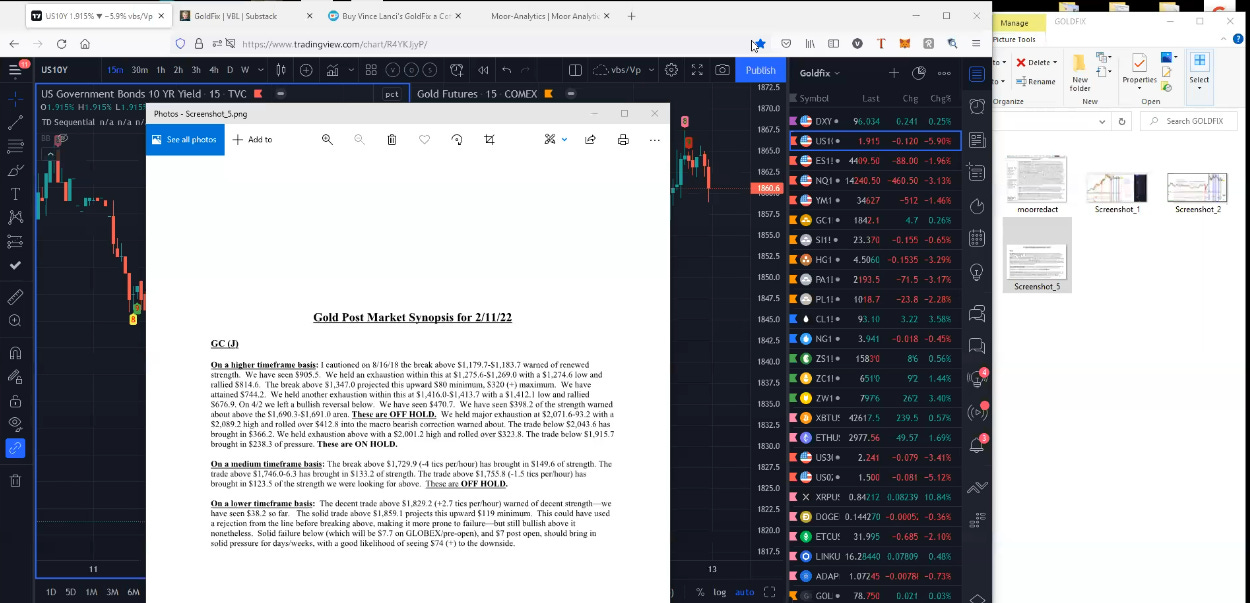Viewport: 1250px width, 603px height.
Task: Select the DXY row in watchlist
Action: point(875,121)
